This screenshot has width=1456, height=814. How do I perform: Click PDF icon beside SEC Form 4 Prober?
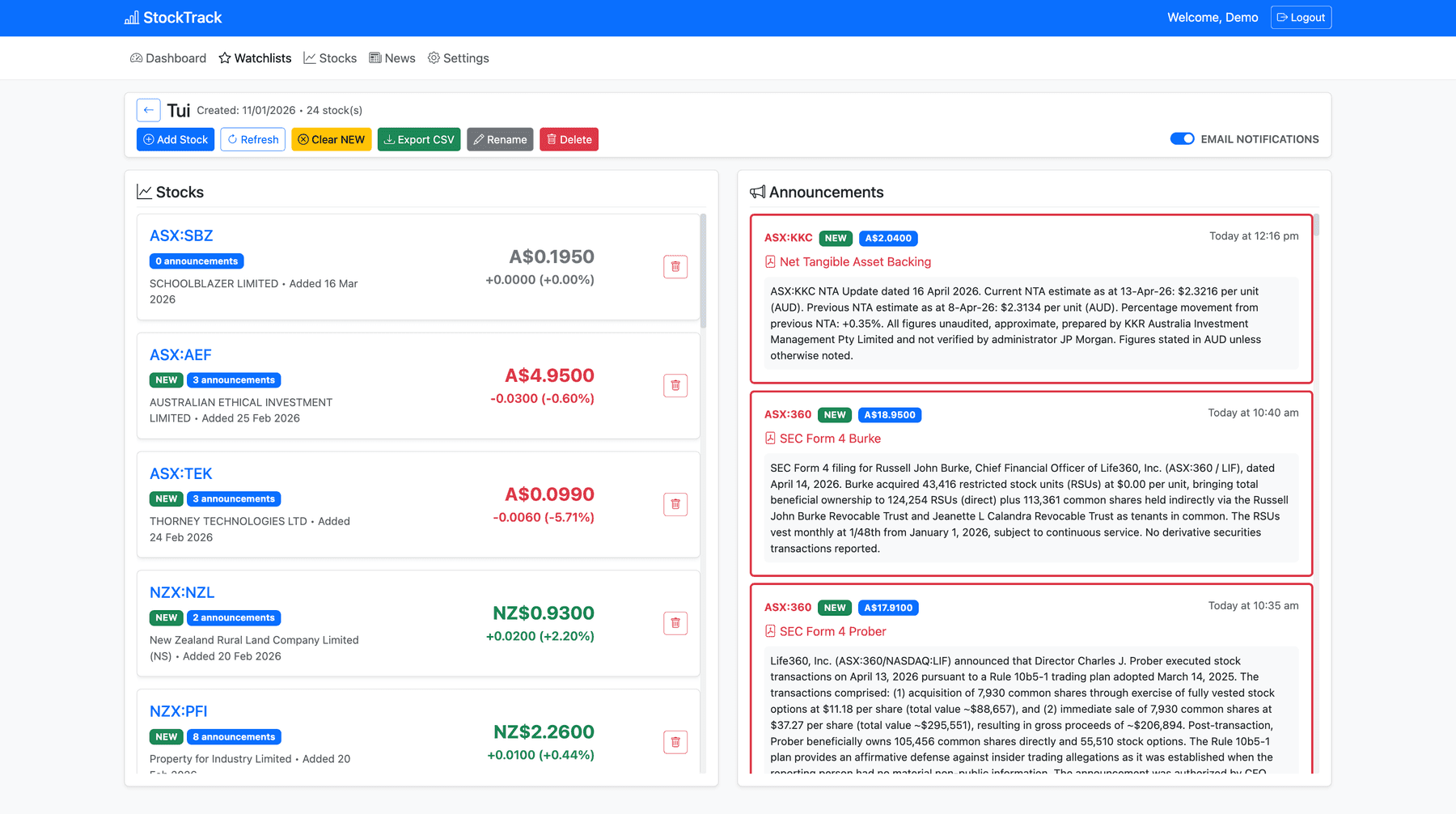[770, 631]
